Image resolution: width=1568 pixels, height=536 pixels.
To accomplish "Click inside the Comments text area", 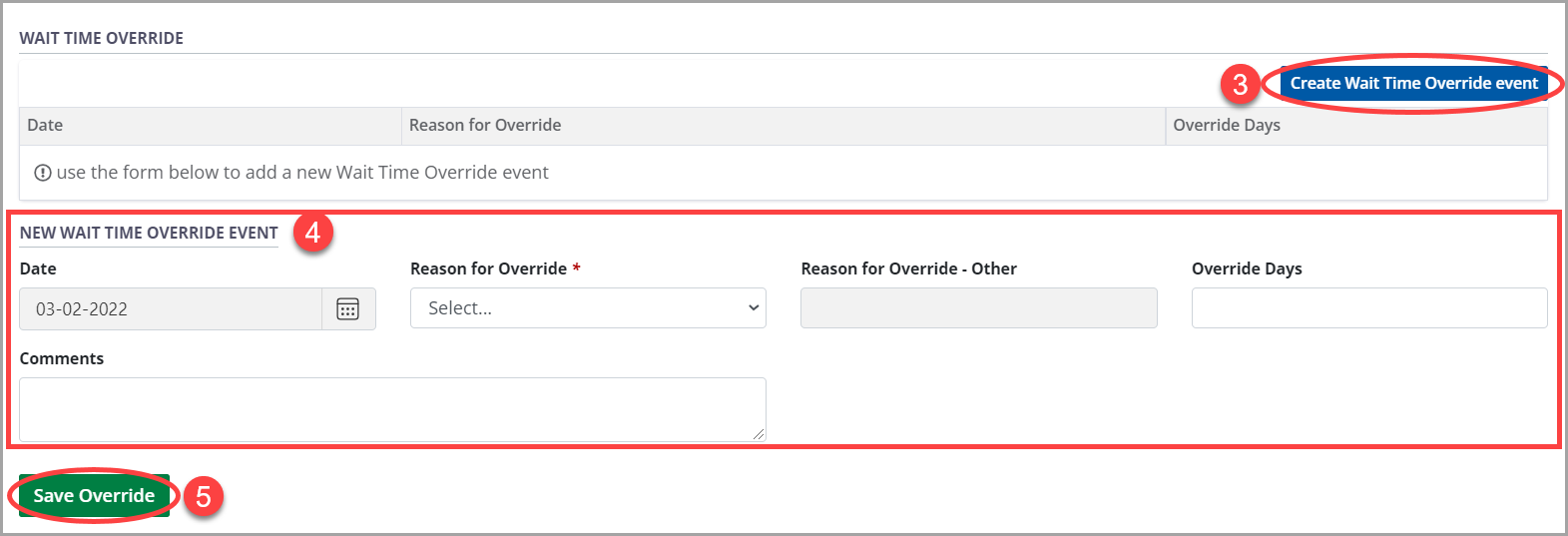I will tap(392, 409).
